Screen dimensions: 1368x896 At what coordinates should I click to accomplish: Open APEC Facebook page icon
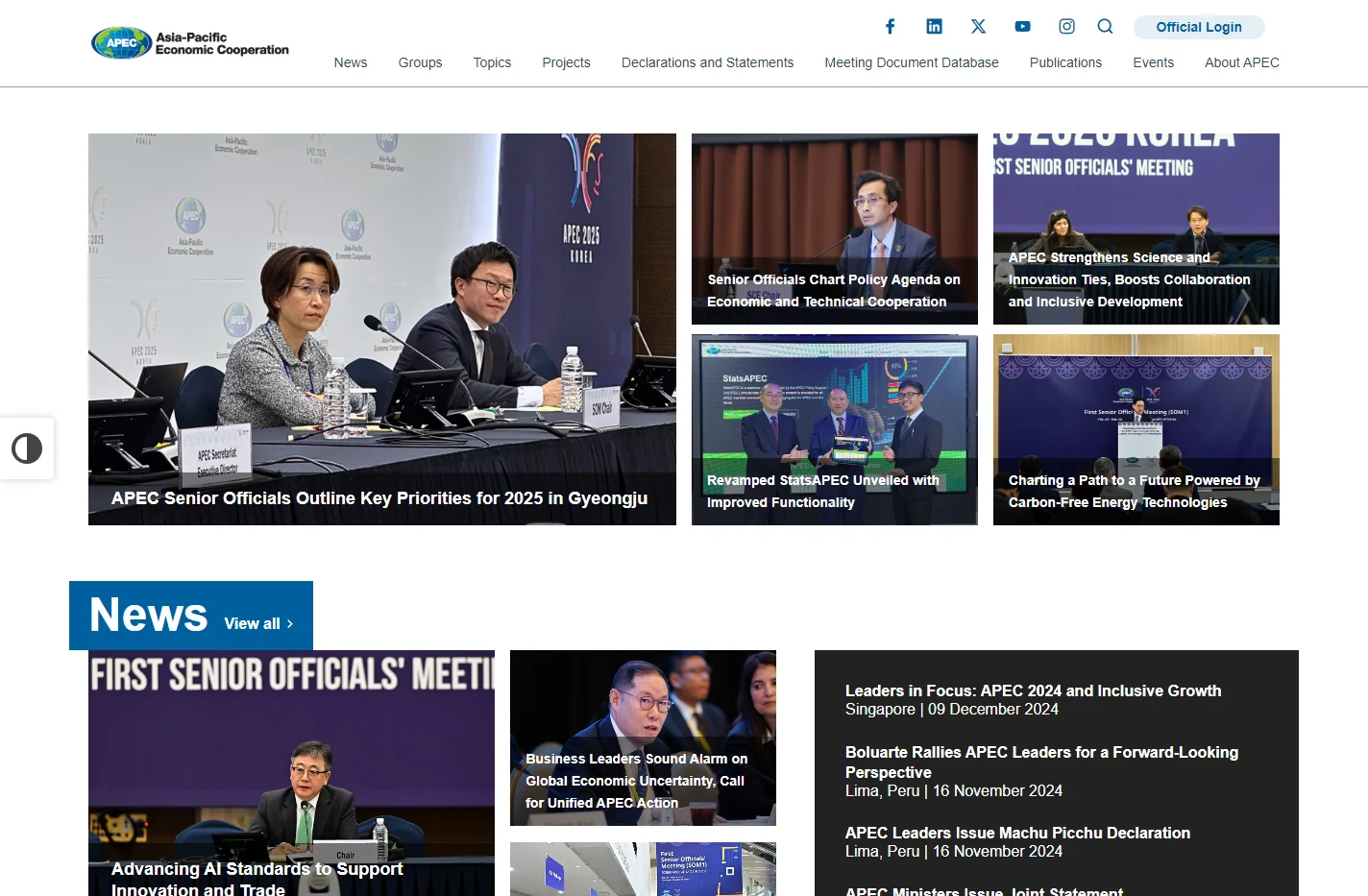pyautogui.click(x=891, y=27)
